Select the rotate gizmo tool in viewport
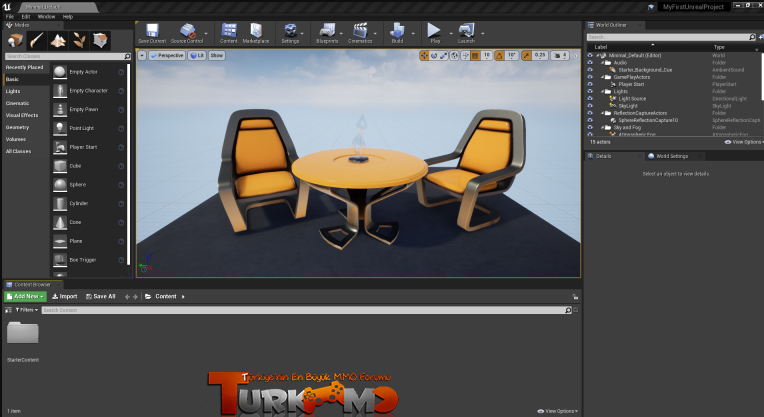Image resolution: width=764 pixels, height=417 pixels. (x=434, y=56)
